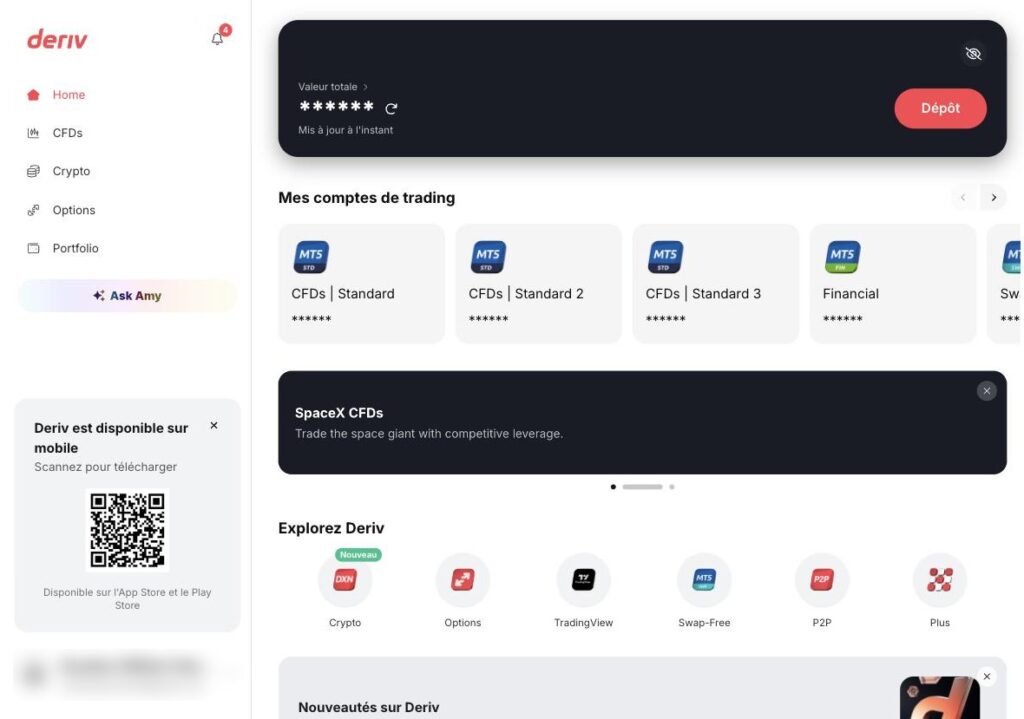
Task: Open the notifications bell
Action: 217,39
